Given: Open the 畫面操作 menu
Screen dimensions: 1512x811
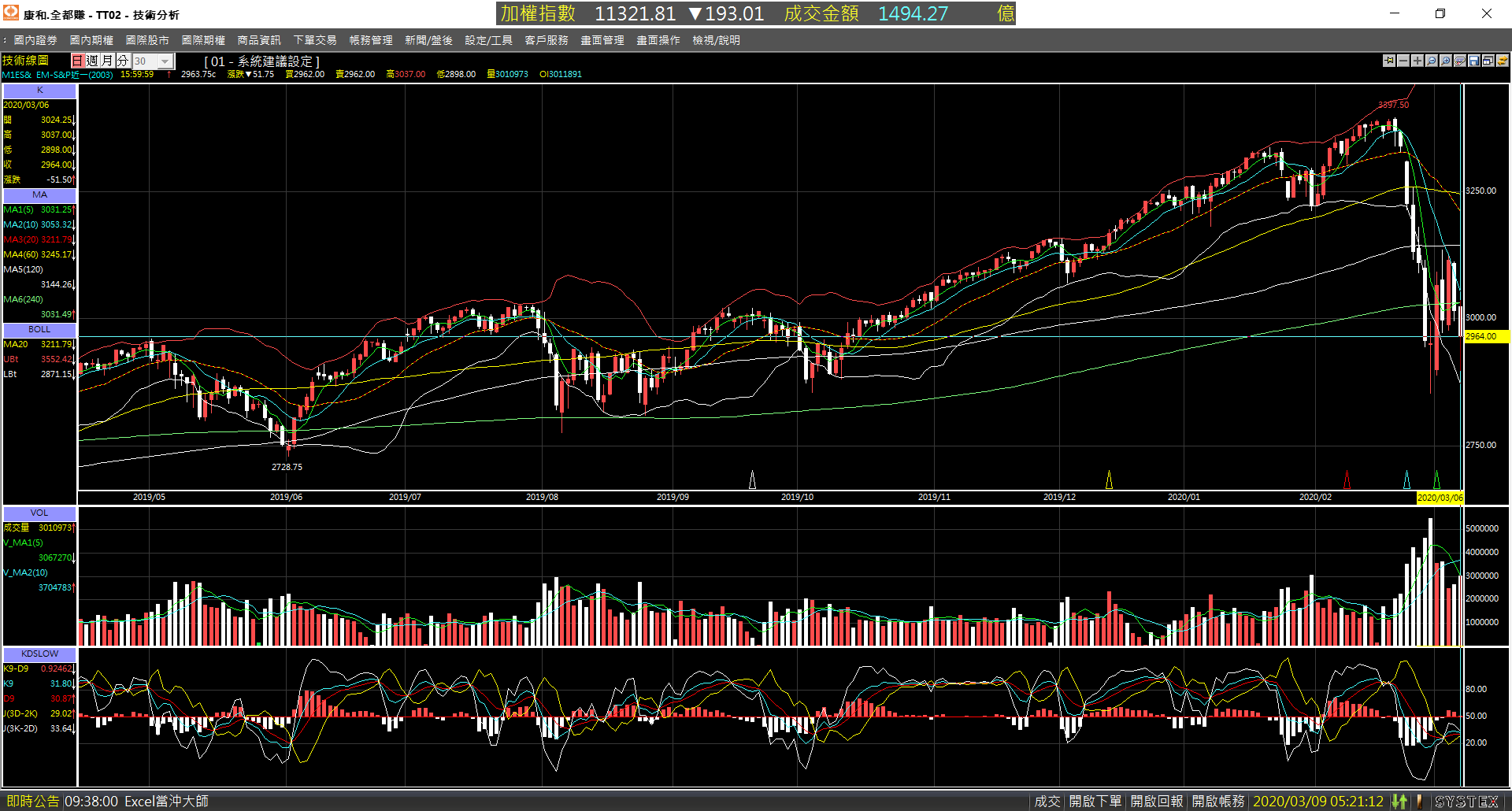Looking at the screenshot, I should (x=658, y=40).
